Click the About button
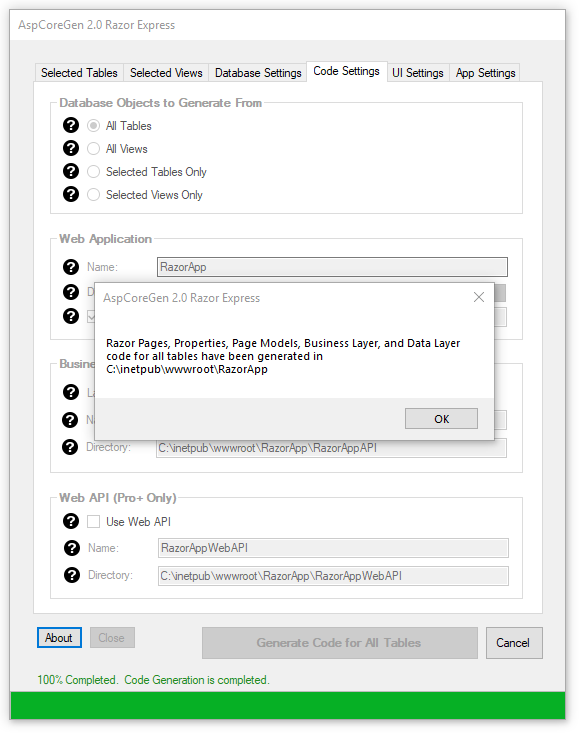 click(59, 638)
